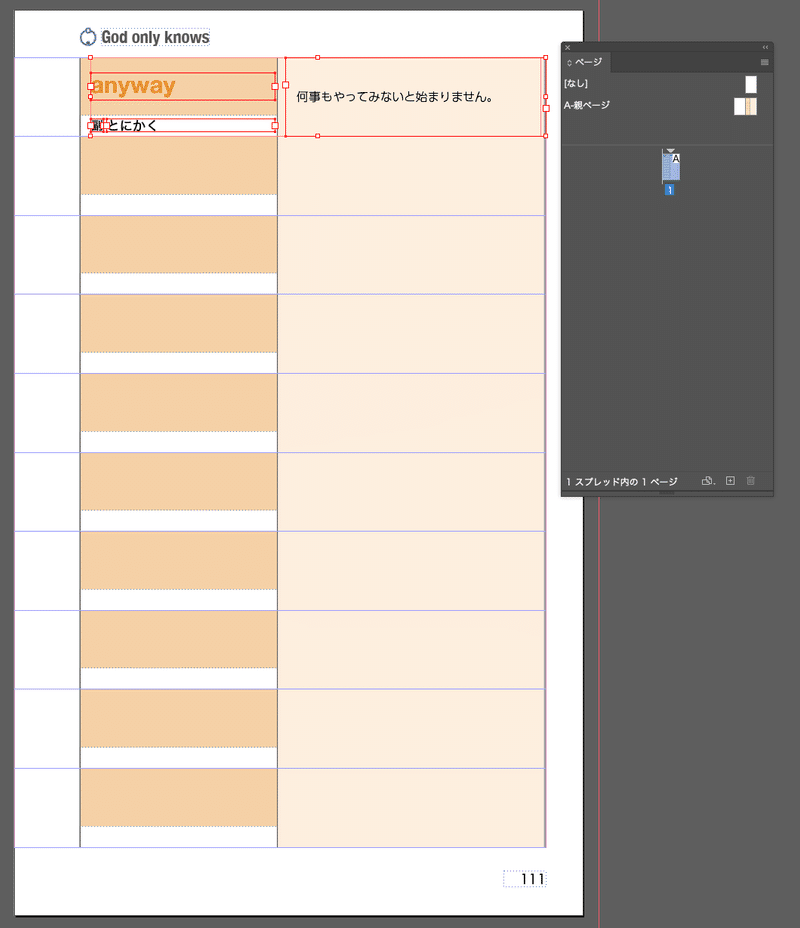The height and width of the screenshot is (928, 800).
Task: Select the orange "anyway" text frame
Action: click(183, 86)
